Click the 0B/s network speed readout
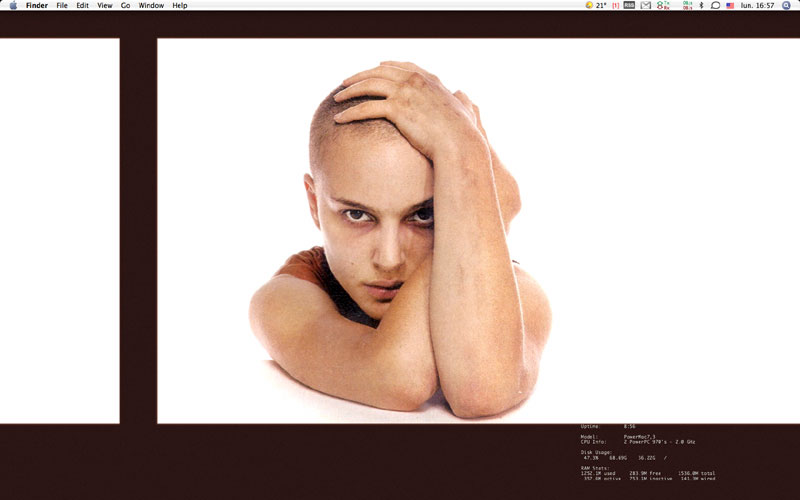Viewport: 800px width, 500px height. coord(687,6)
